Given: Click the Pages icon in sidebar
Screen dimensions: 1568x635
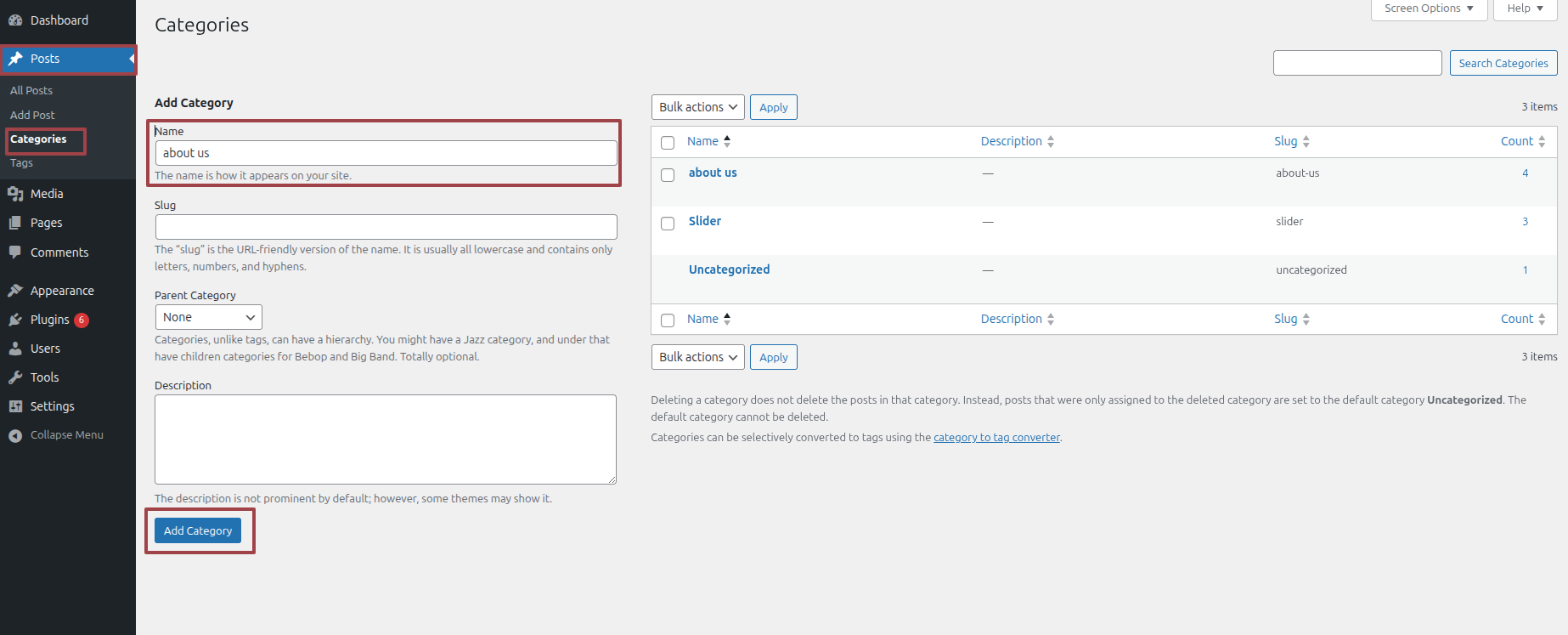Looking at the screenshot, I should (15, 223).
